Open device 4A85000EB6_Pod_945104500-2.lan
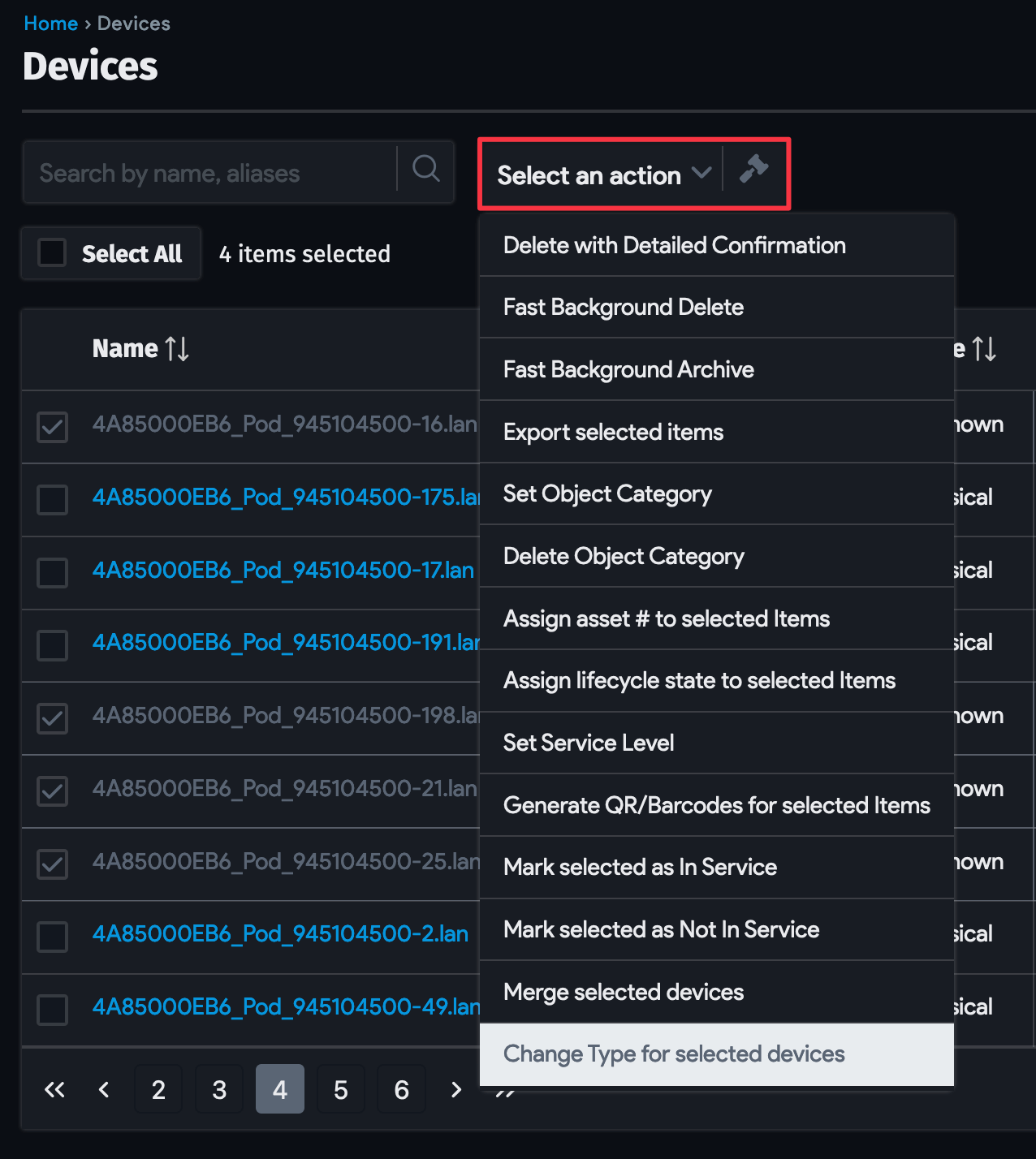This screenshot has height=1159, width=1036. point(278,933)
